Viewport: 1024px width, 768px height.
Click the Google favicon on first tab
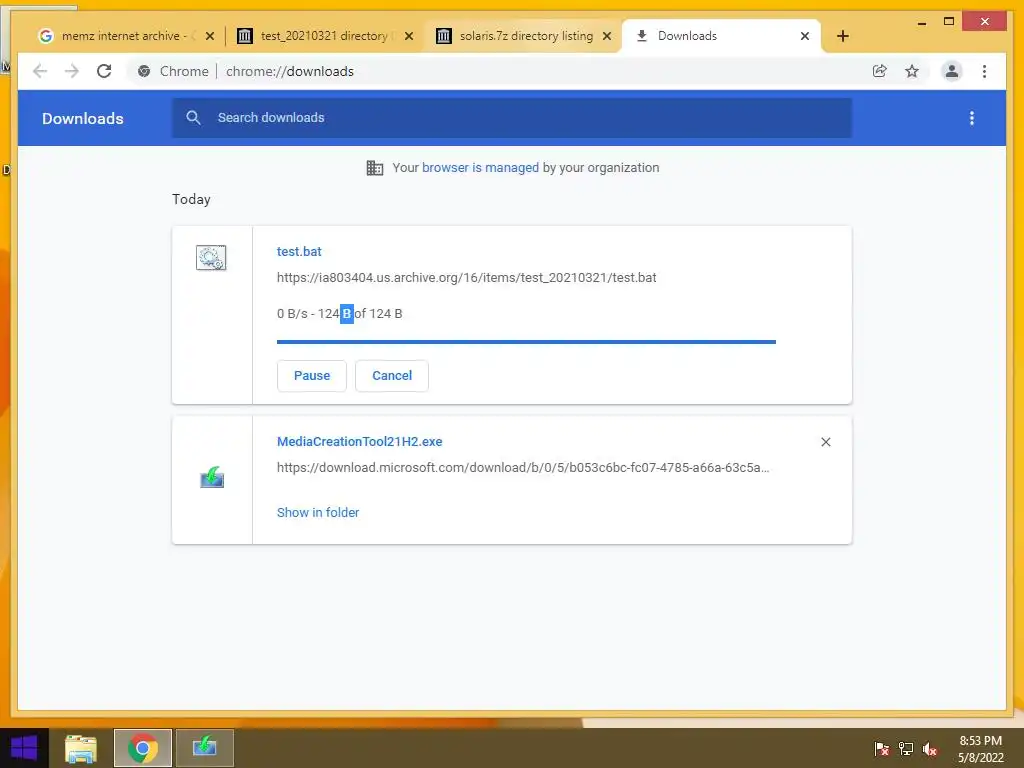tap(46, 36)
